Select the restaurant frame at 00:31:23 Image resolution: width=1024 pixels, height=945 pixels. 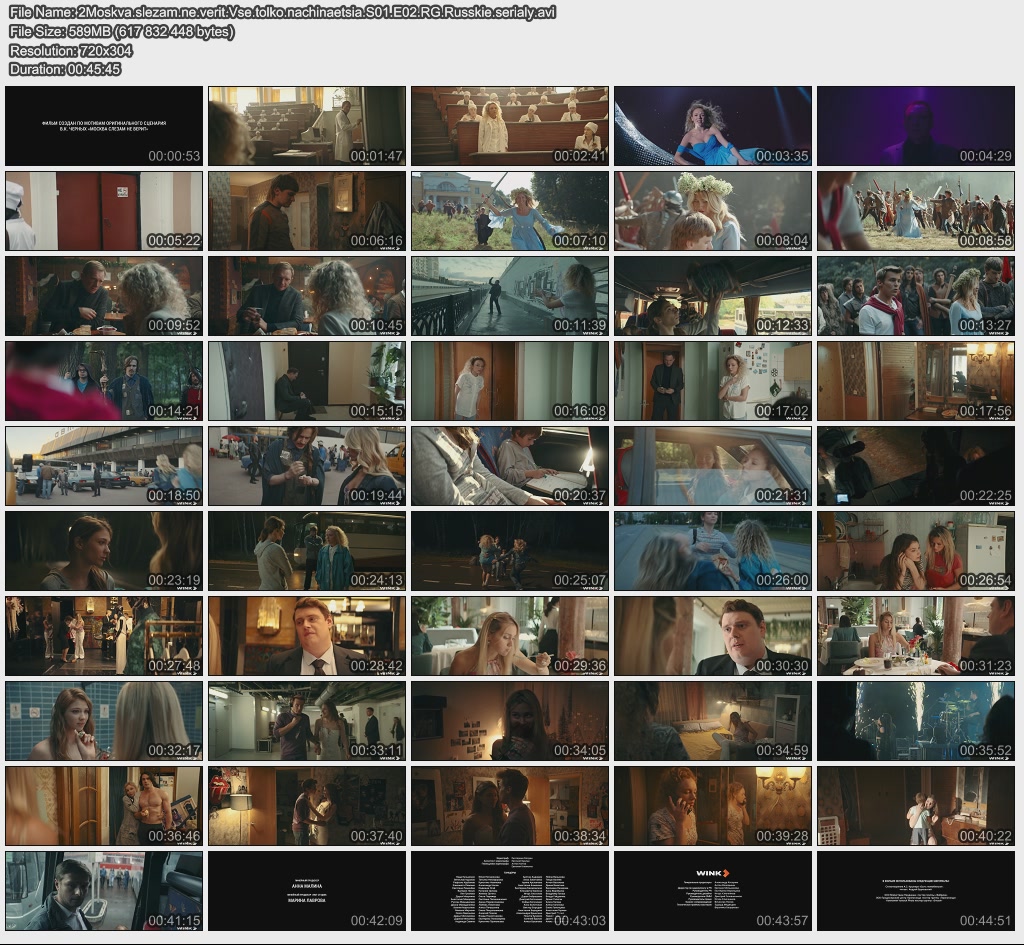tap(915, 636)
